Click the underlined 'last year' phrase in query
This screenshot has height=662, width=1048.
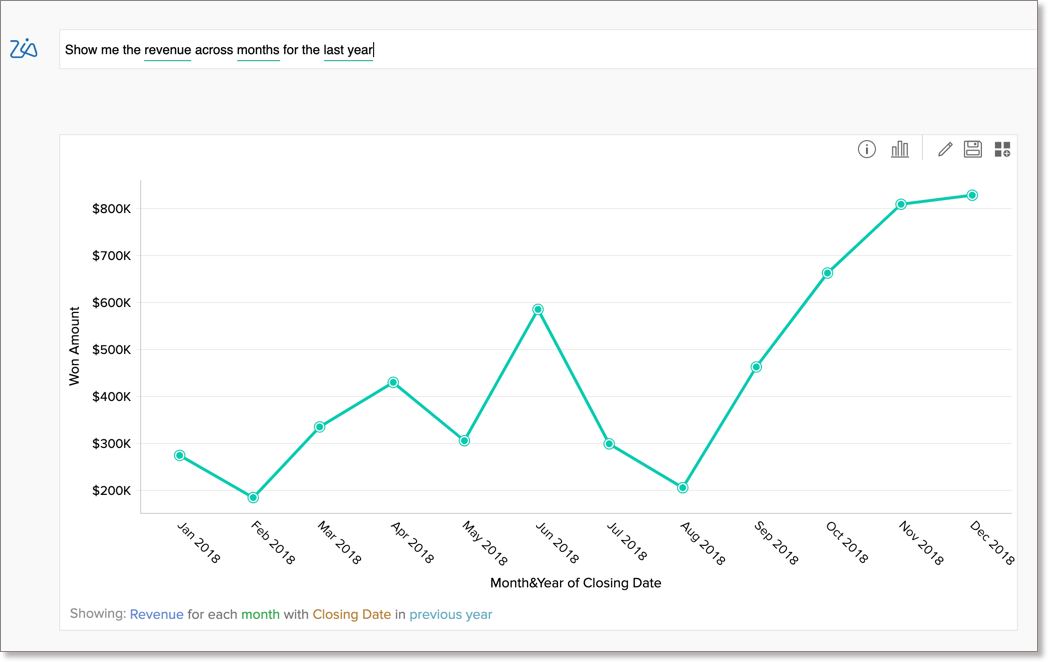coord(348,50)
